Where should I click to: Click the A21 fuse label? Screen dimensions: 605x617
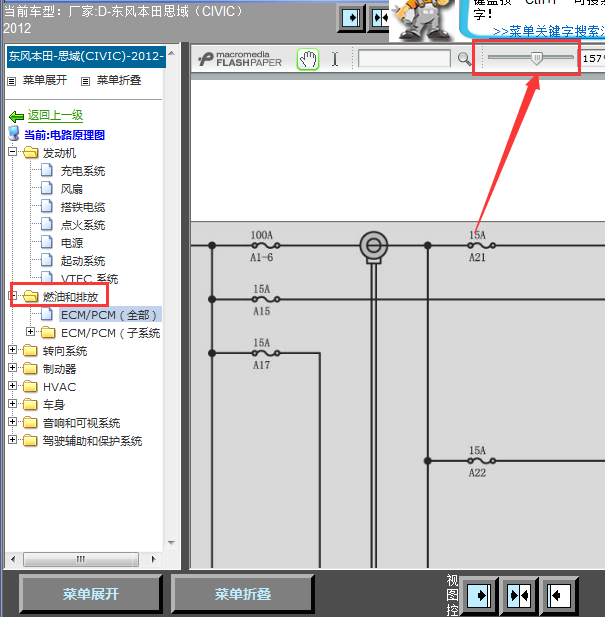[x=477, y=257]
